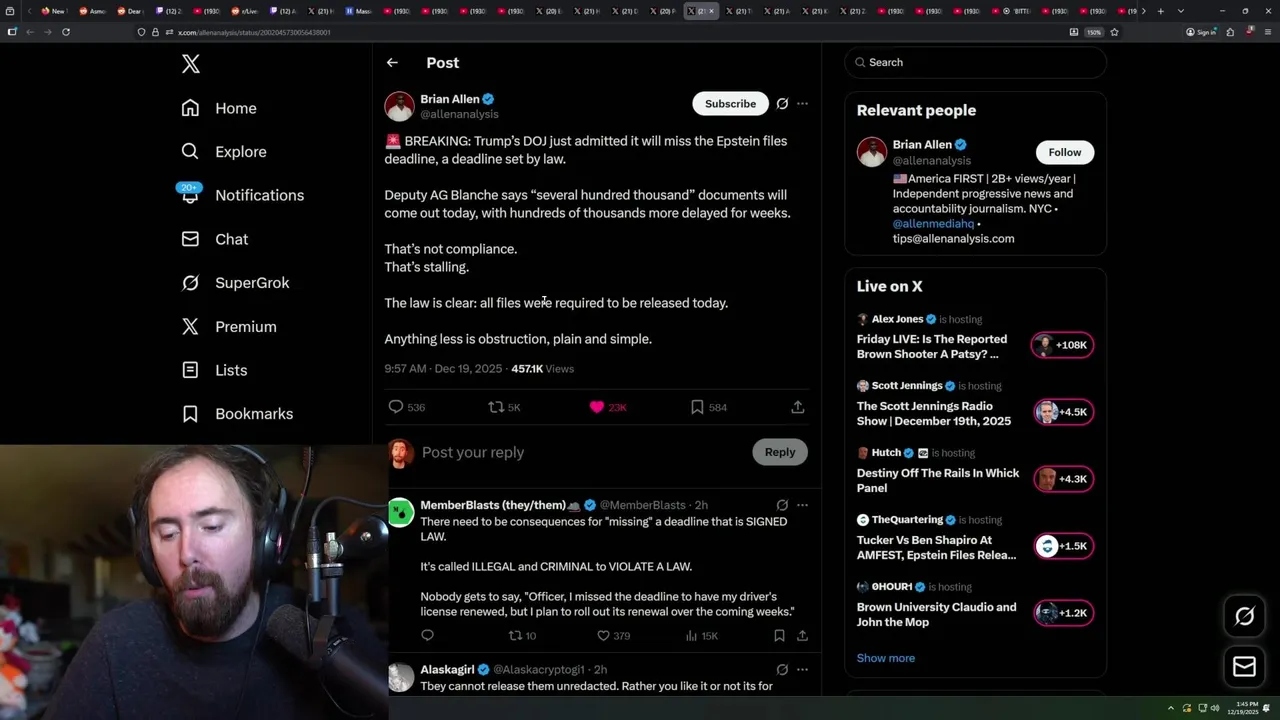Viewport: 1280px width, 720px height.
Task: Repost the MemberBlasts reply showing 10
Action: coord(522,635)
